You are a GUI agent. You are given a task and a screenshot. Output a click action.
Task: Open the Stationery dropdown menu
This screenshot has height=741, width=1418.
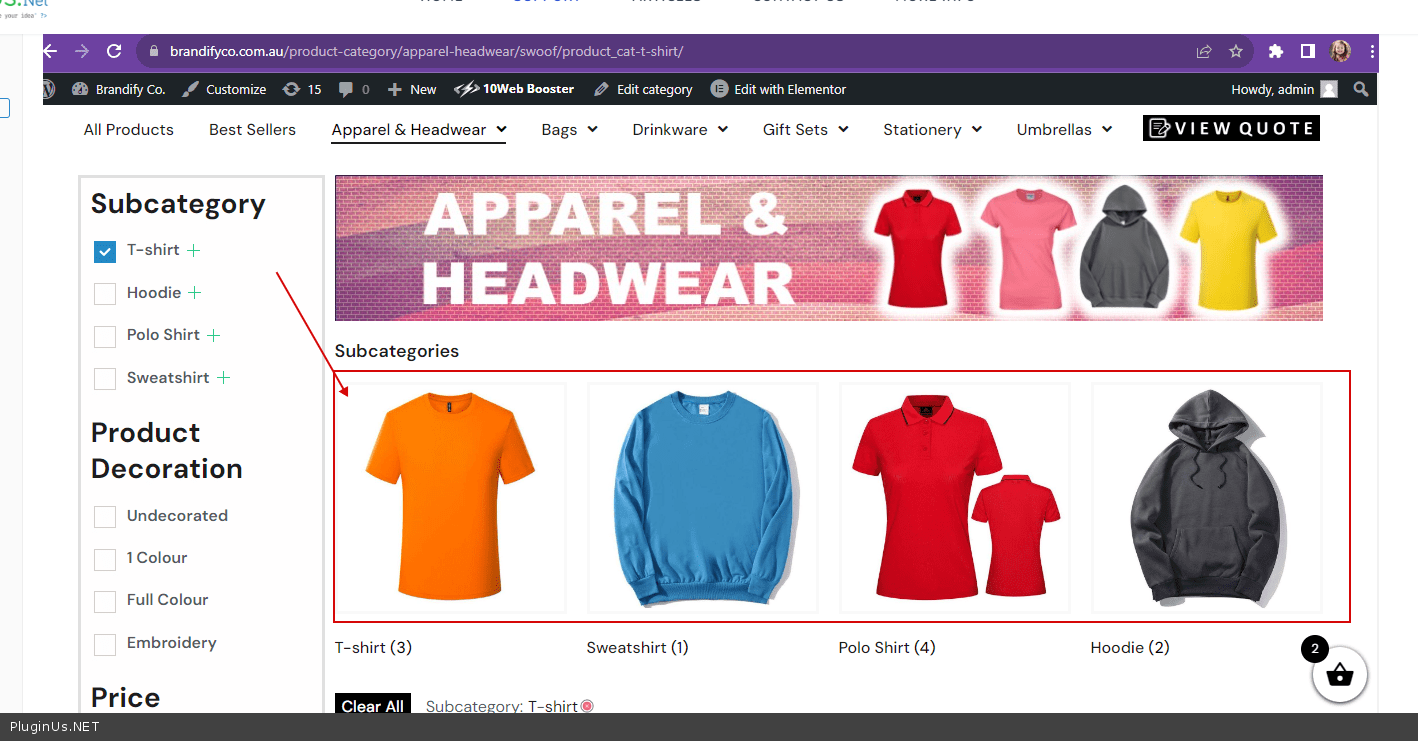pyautogui.click(x=932, y=129)
